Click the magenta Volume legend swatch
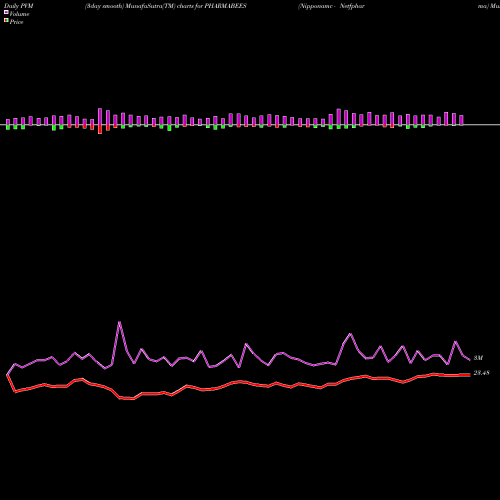Screen dimensions: 500x500 6,12
